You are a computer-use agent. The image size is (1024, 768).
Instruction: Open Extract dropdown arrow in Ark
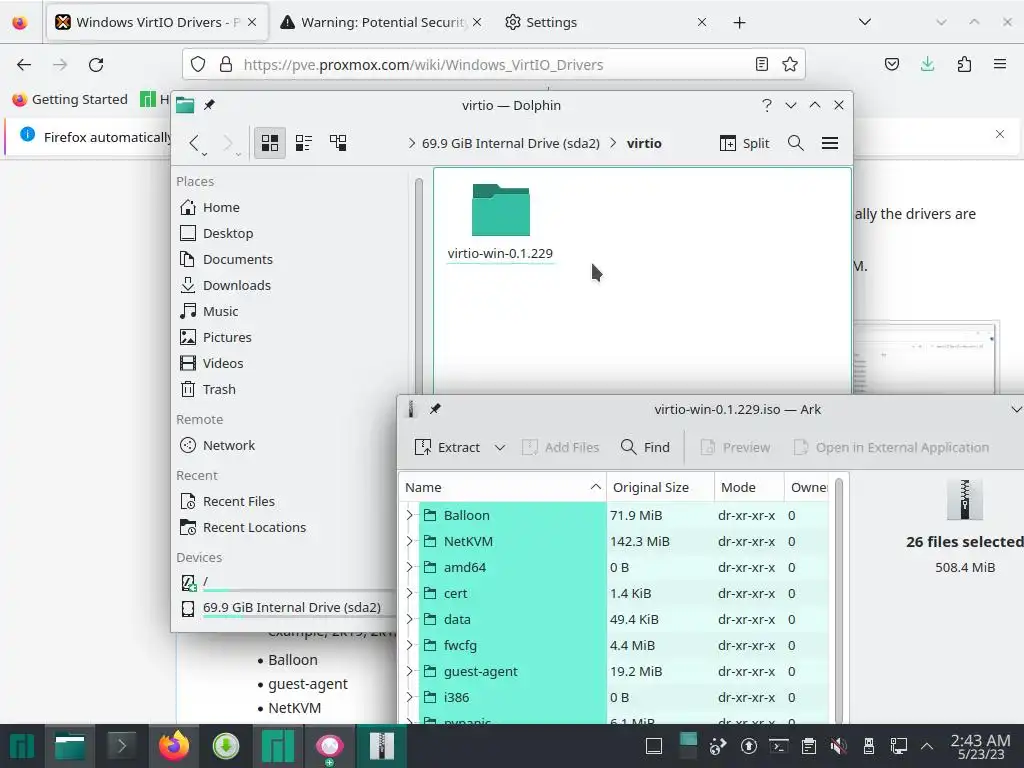point(500,447)
